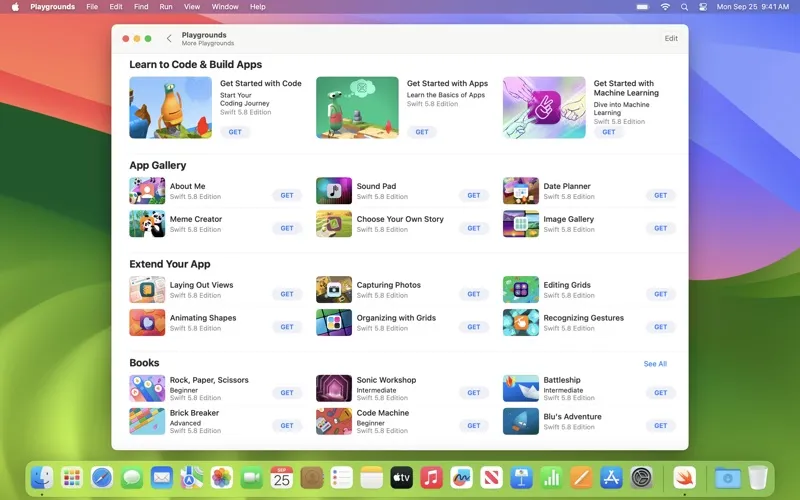Viewport: 800px width, 500px height.
Task: Click GET next to Rock, Paper, Scissors
Action: [287, 393]
